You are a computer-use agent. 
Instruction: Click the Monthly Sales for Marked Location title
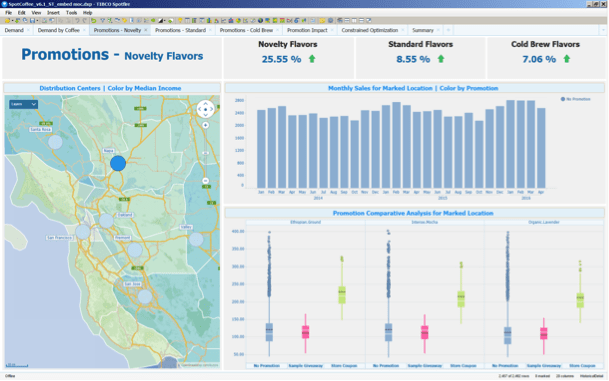point(413,88)
